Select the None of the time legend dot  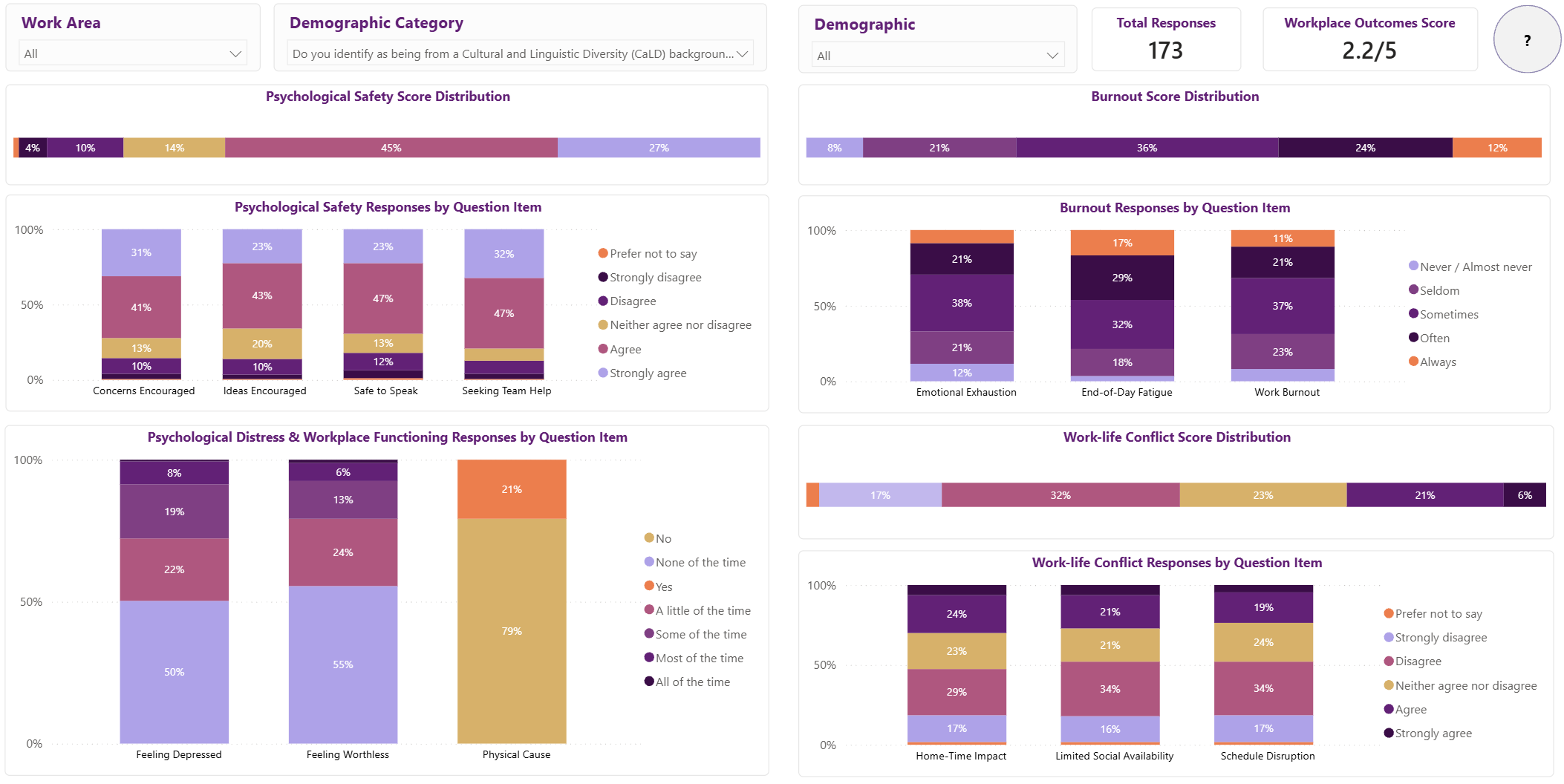(649, 562)
